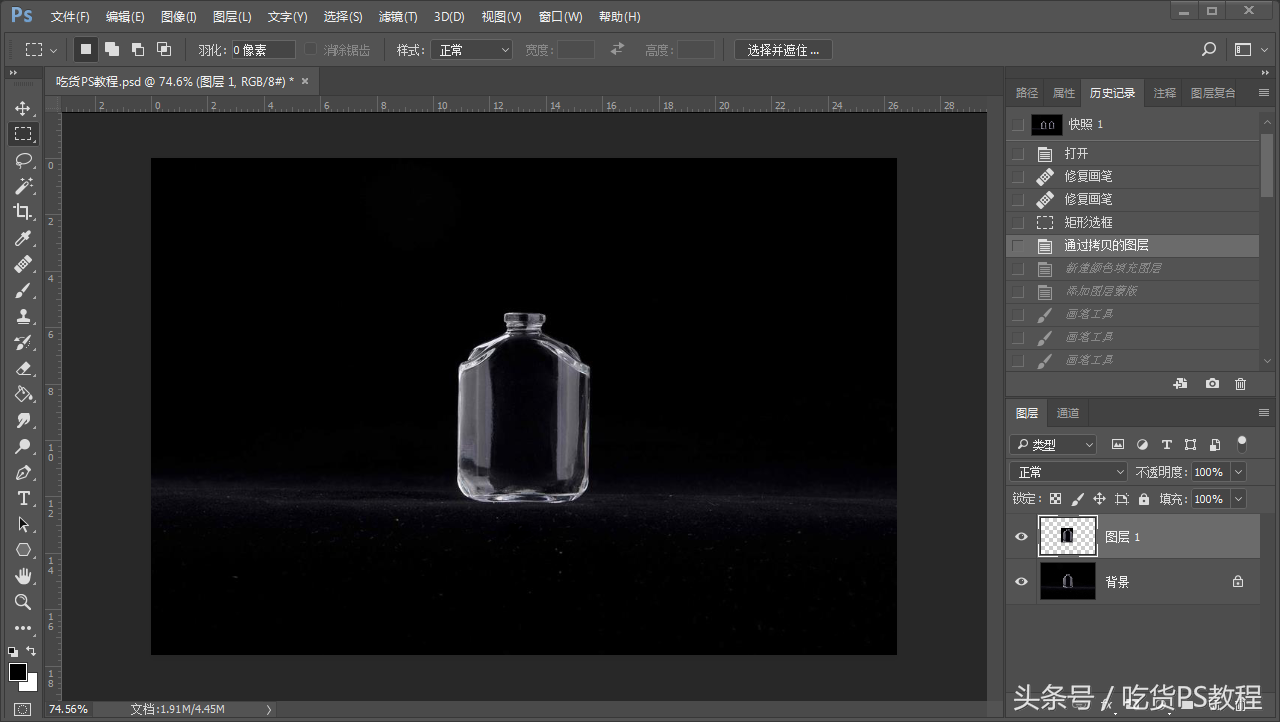This screenshot has width=1280, height=722.
Task: Select the Rectangular Marquee tool
Action: coord(23,134)
